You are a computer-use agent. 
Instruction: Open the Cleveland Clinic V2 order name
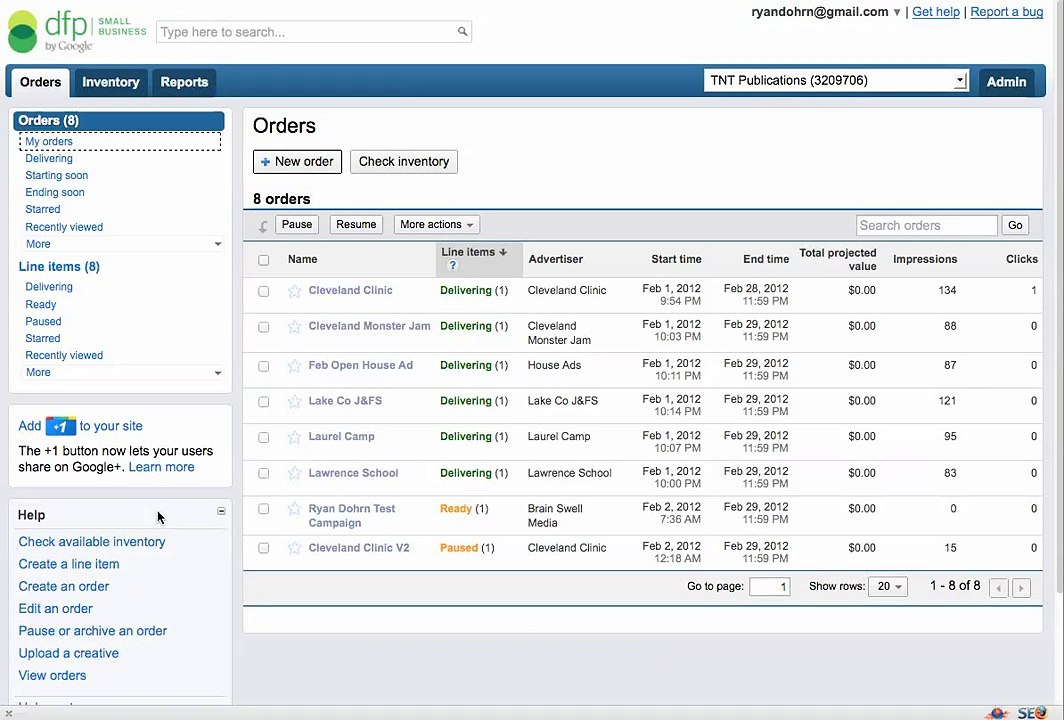(359, 548)
